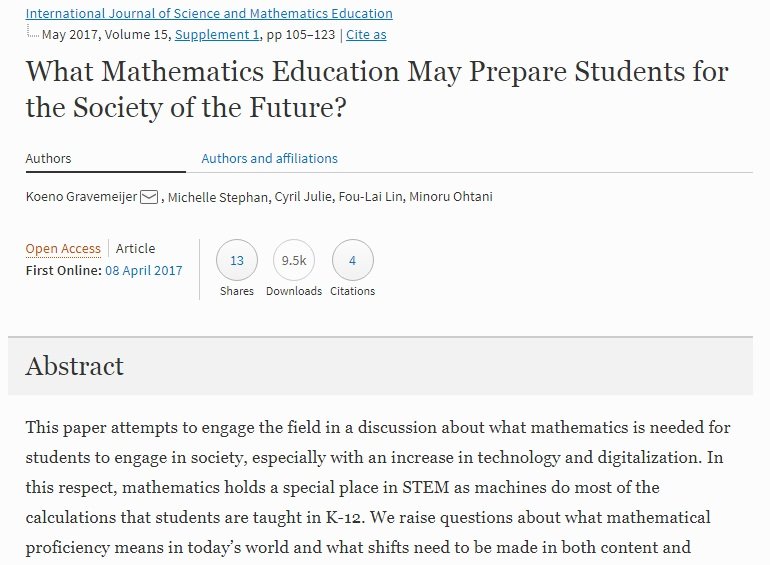The height and width of the screenshot is (565, 770).
Task: Click the author name Michelle Stephan
Action: click(x=218, y=197)
